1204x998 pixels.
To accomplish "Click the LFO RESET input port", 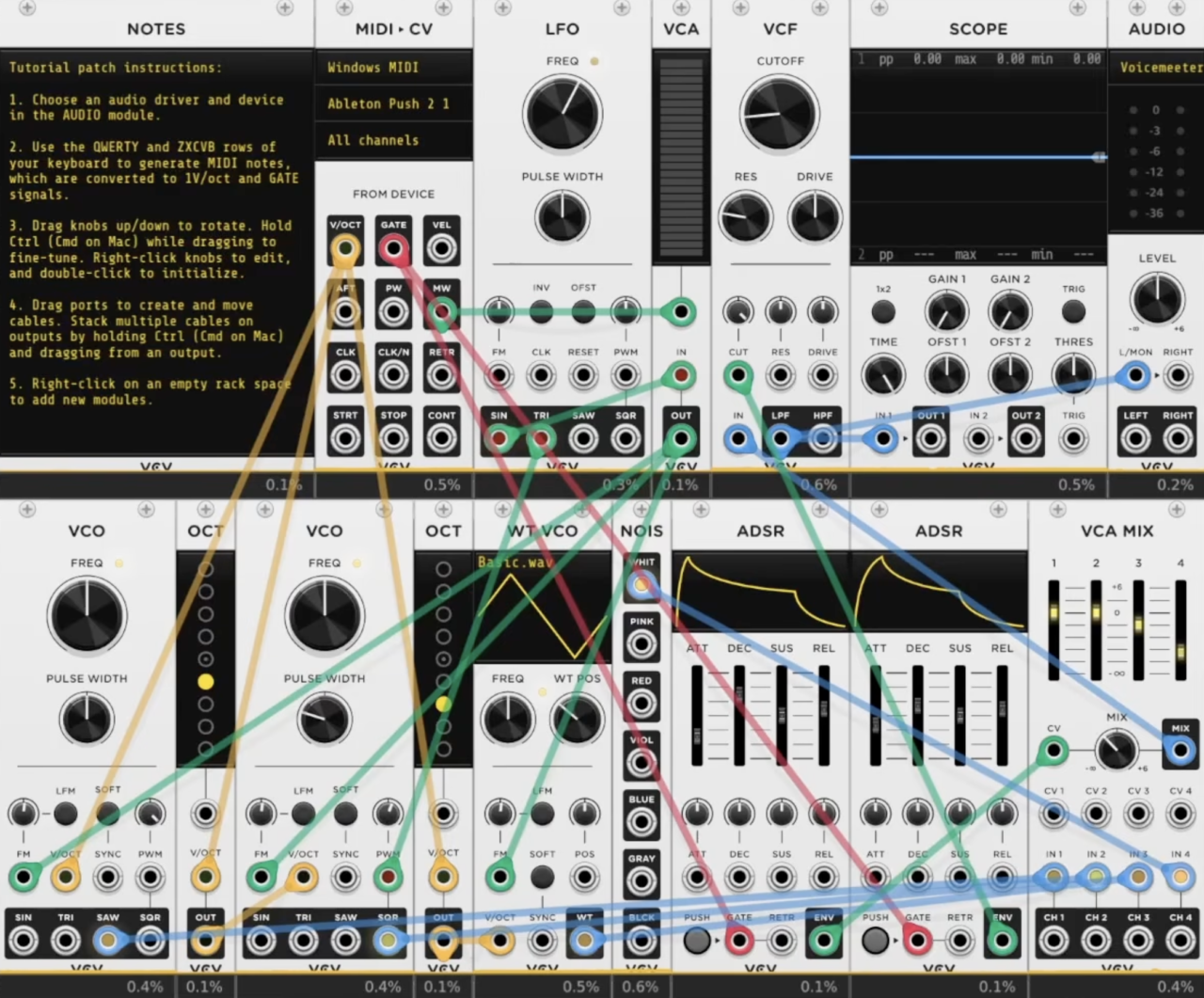I will click(x=583, y=375).
